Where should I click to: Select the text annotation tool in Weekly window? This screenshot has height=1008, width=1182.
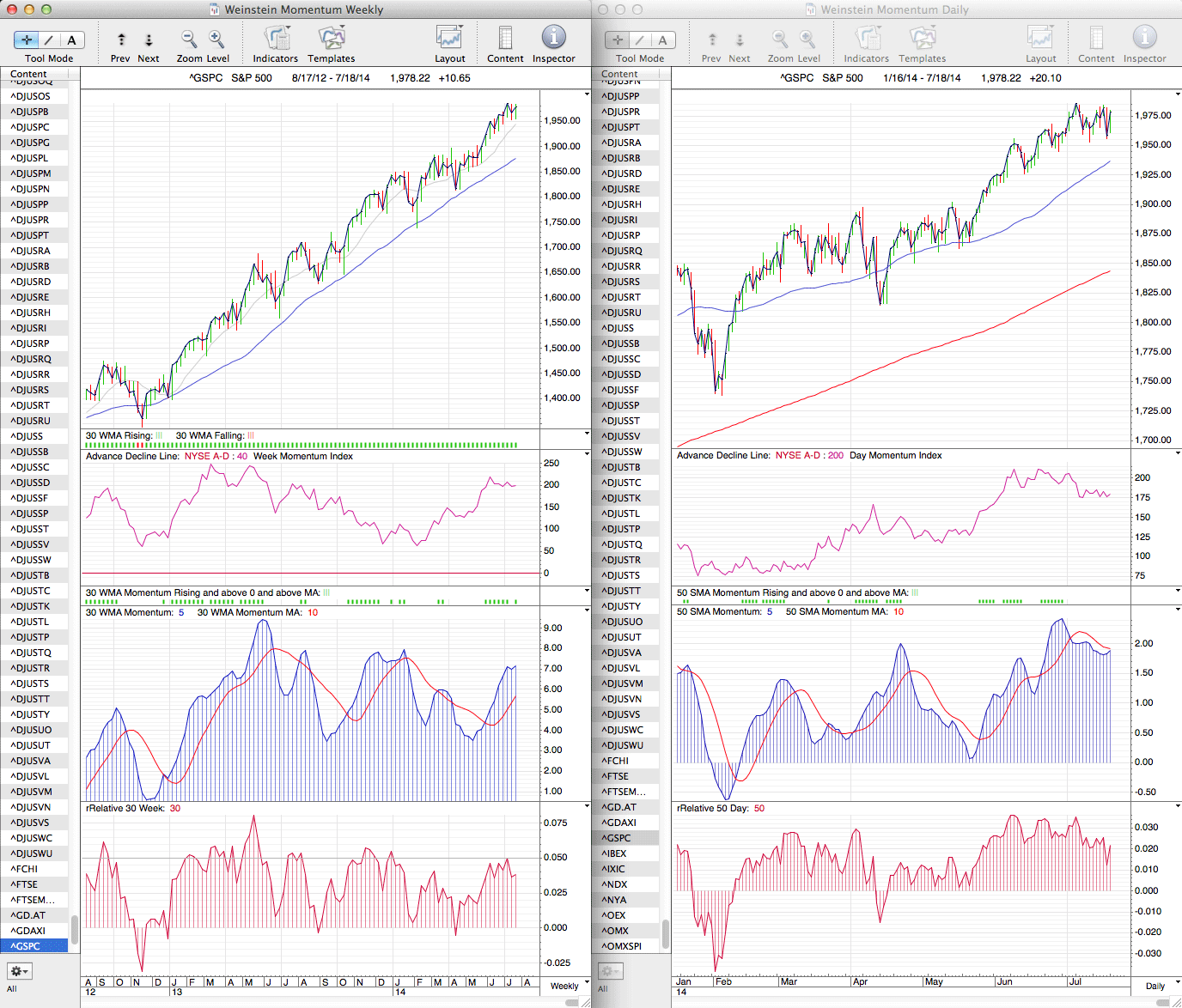pyautogui.click(x=71, y=39)
